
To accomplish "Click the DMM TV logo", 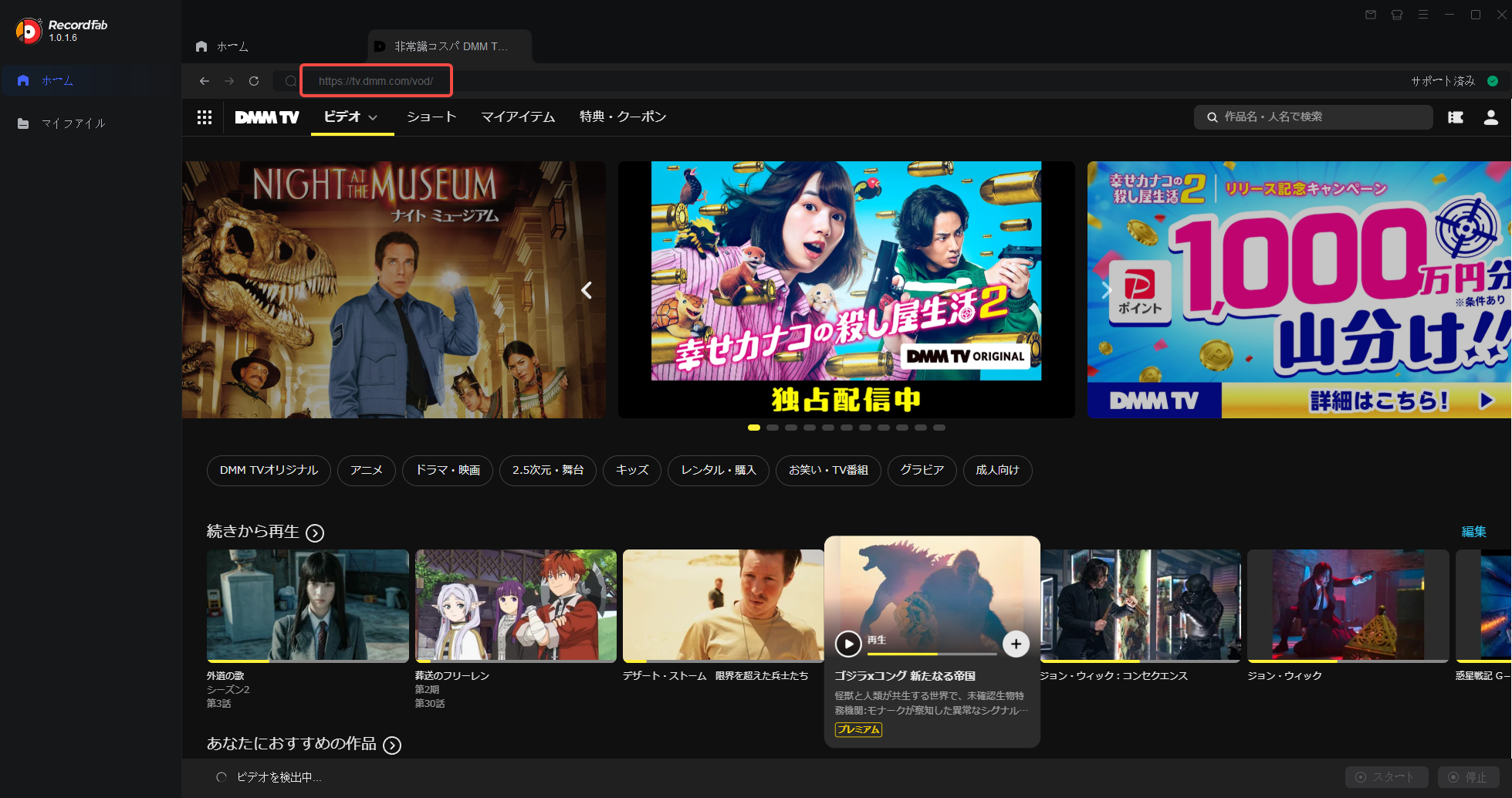I will [x=266, y=117].
